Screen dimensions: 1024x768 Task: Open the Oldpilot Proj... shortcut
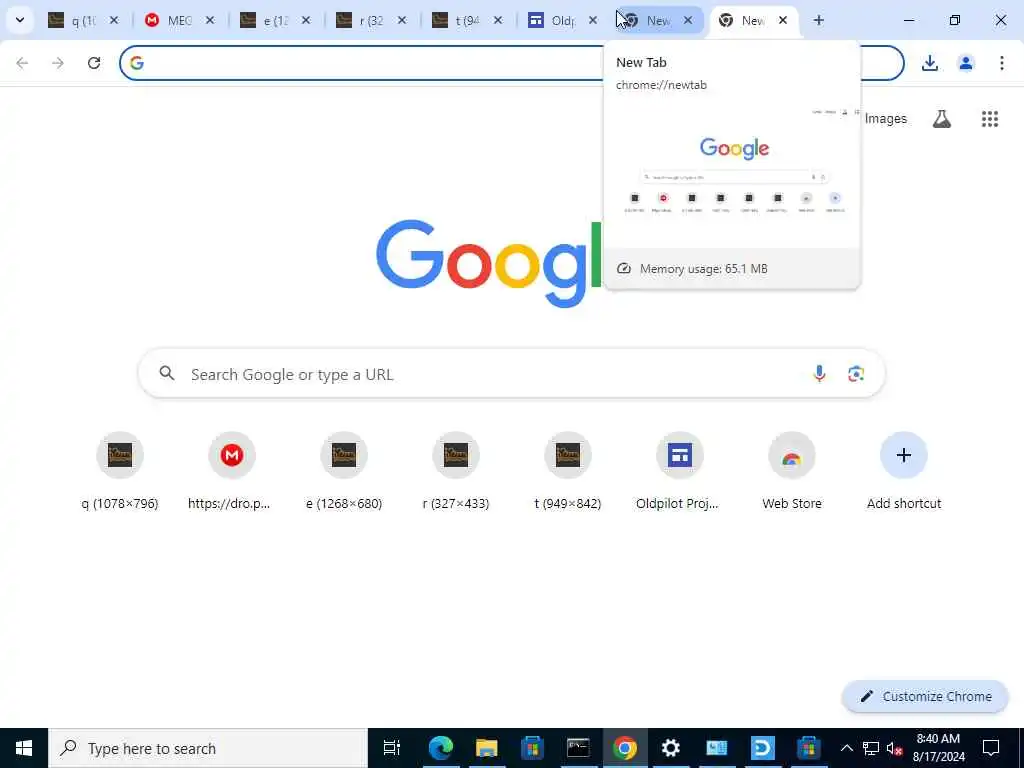click(x=679, y=470)
